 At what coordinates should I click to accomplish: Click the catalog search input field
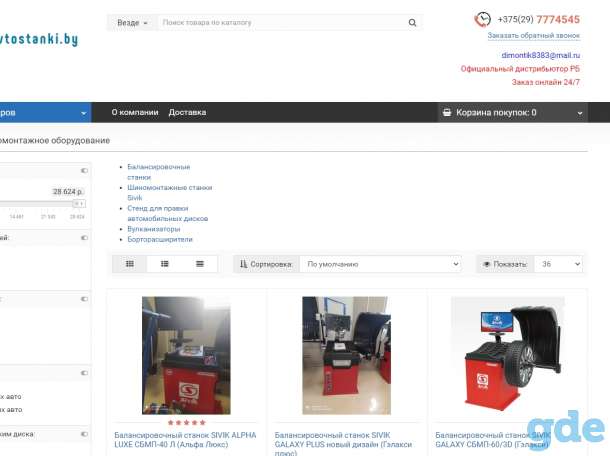[282, 23]
